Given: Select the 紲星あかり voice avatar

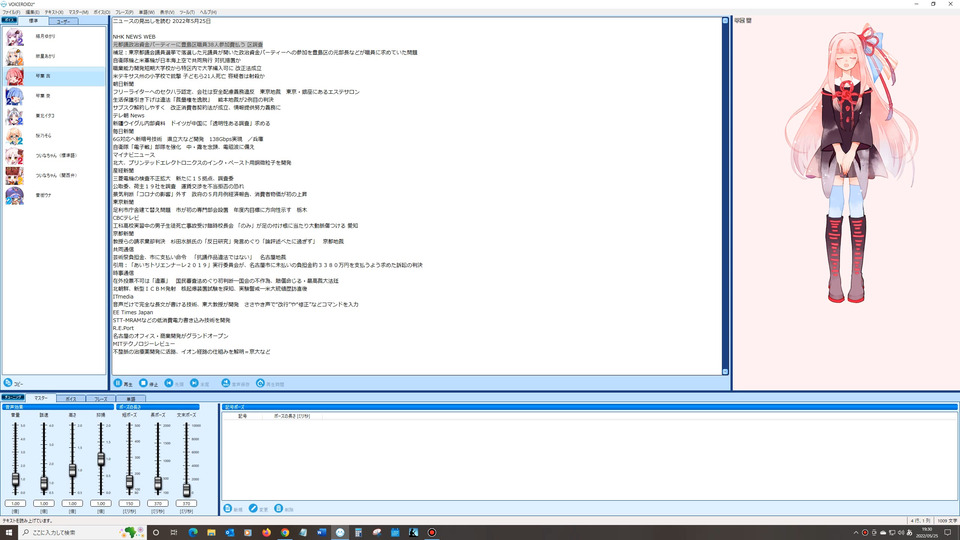Looking at the screenshot, I should pos(14,56).
